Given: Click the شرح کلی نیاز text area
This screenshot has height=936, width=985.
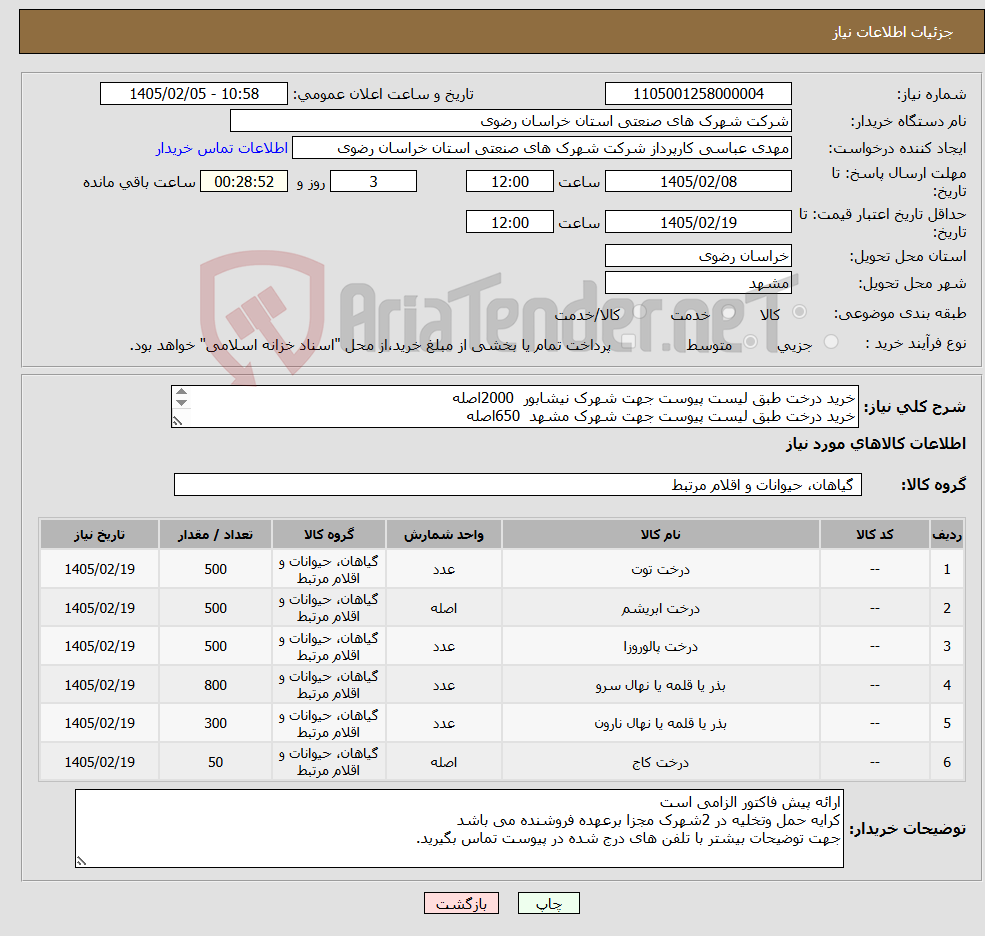Looking at the screenshot, I should click(x=514, y=407).
